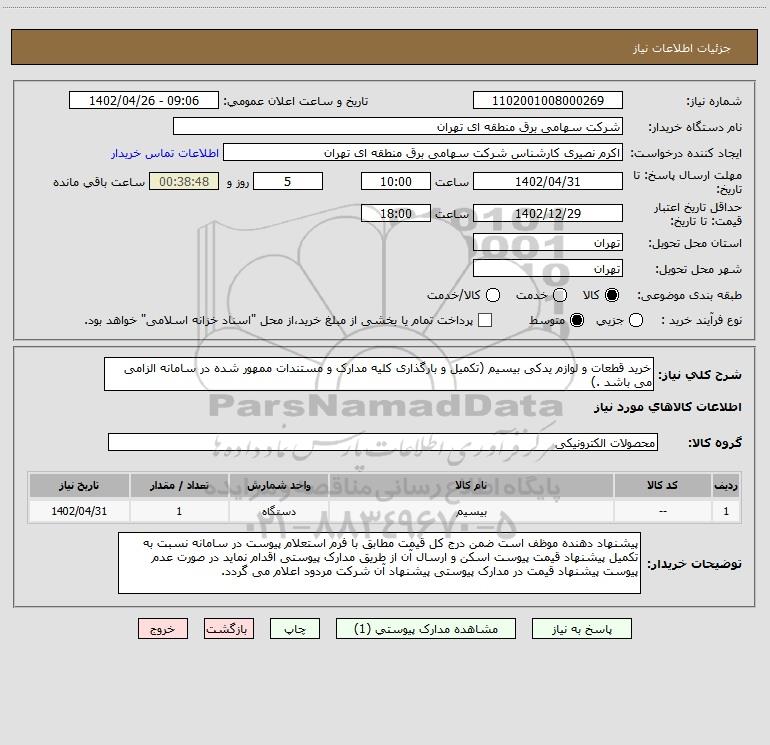Click the ردیف column header
This screenshot has height=745, width=770.
point(726,485)
